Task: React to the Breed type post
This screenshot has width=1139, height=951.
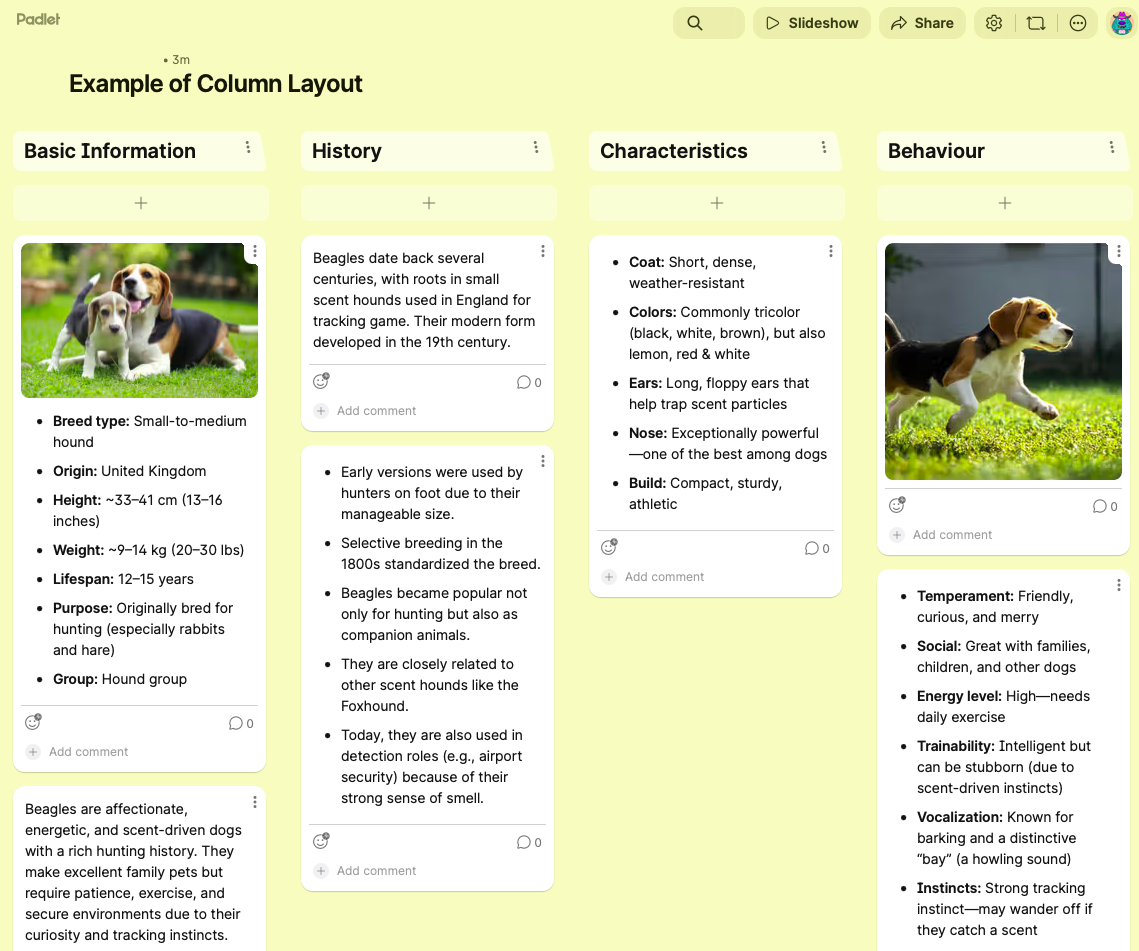Action: pyautogui.click(x=33, y=722)
